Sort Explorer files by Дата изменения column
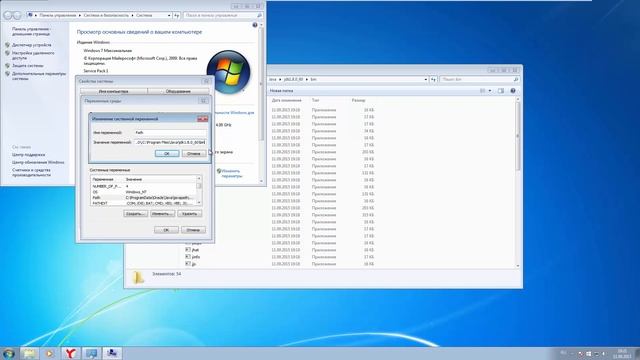Viewport: 640px width, 360px height. click(x=287, y=100)
